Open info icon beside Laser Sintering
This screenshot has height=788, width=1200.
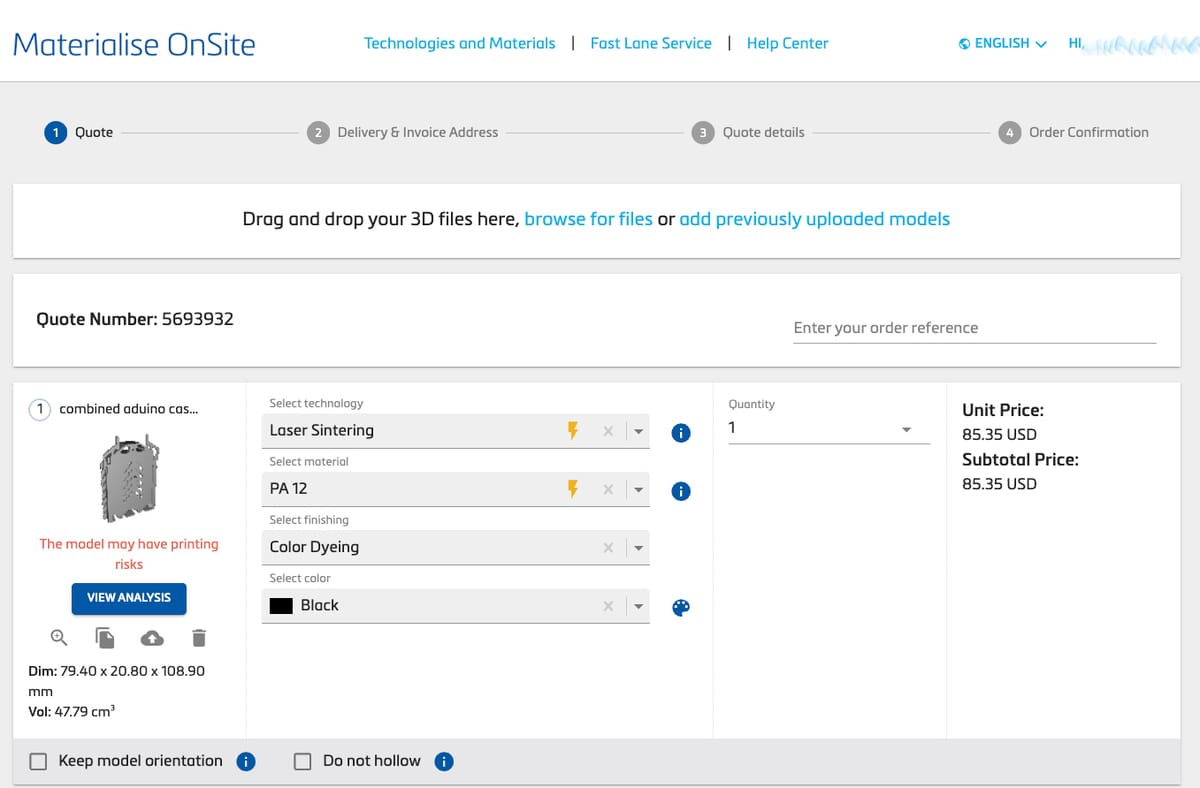tap(681, 433)
